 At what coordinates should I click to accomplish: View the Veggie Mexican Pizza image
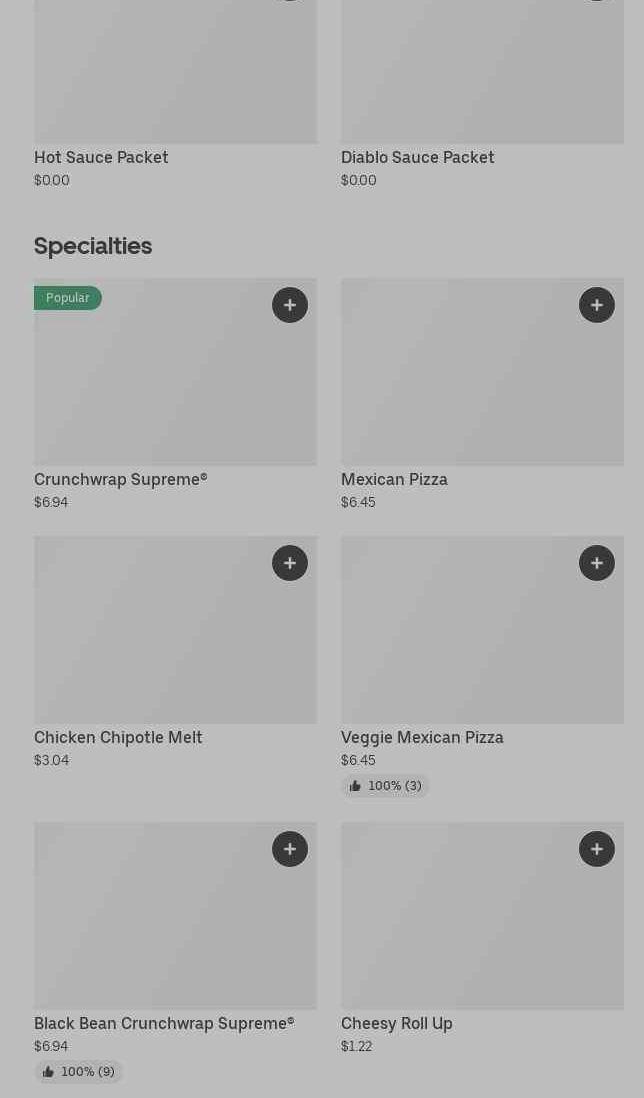point(482,630)
